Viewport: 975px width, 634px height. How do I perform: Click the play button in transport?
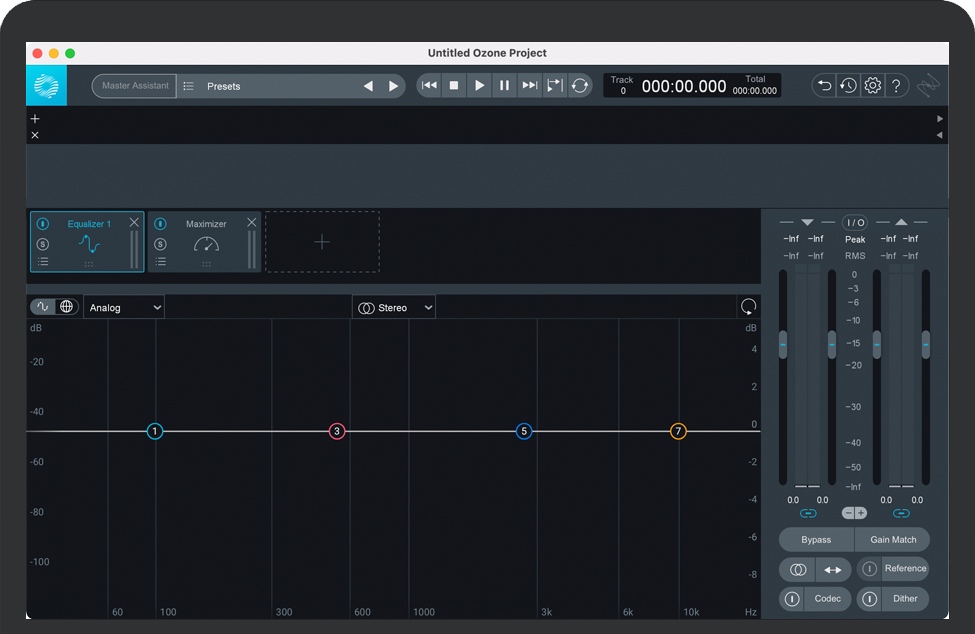tap(479, 86)
